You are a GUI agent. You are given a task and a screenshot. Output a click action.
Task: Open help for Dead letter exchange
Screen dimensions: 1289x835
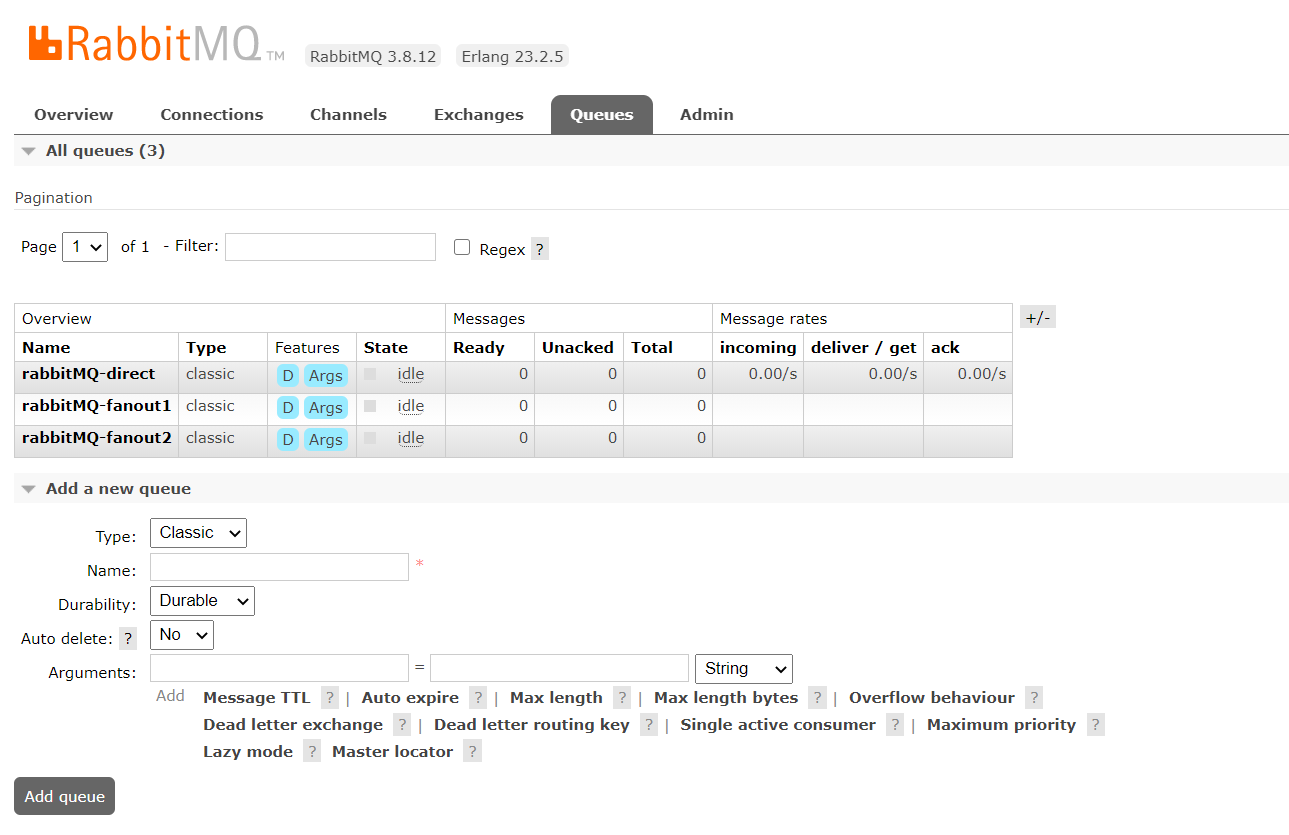point(402,725)
